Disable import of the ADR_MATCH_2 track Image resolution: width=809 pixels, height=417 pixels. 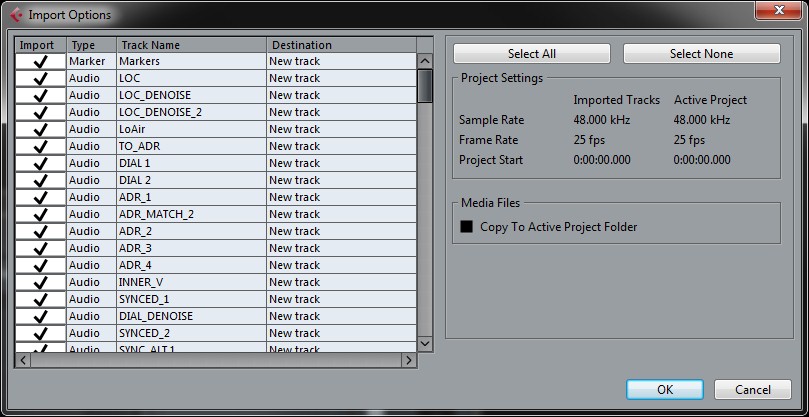(x=40, y=215)
